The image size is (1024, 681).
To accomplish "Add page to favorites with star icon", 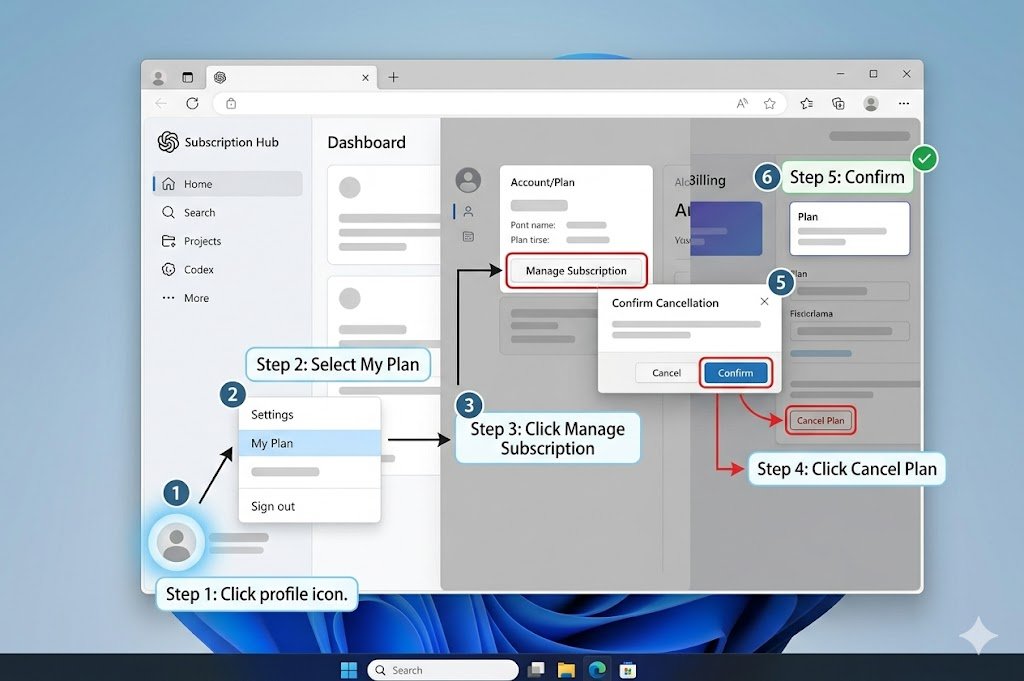I will [x=770, y=103].
